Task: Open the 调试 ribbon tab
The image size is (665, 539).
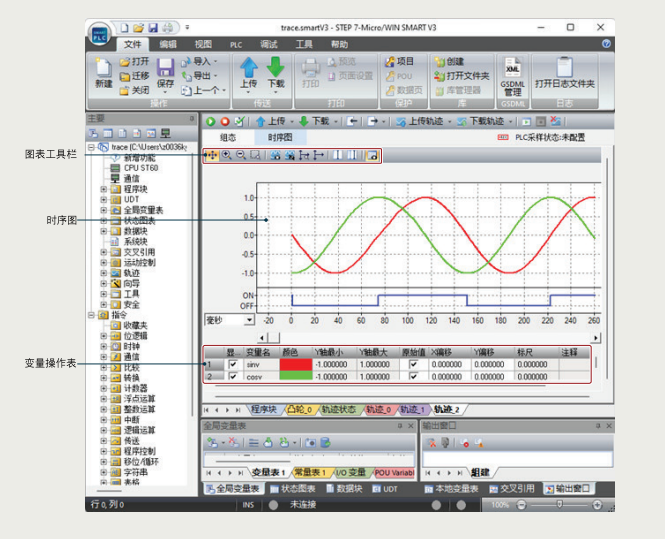Action: [x=269, y=44]
